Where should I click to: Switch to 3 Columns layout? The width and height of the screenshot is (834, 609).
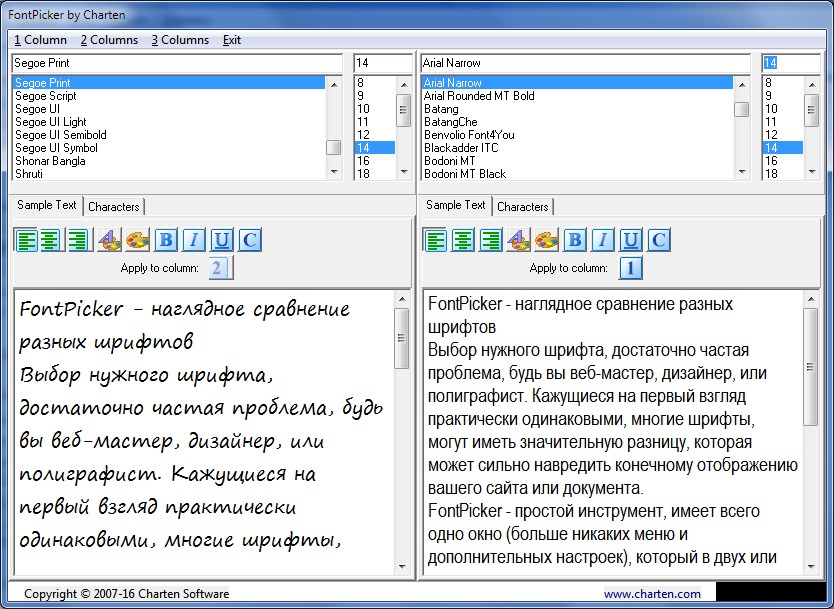[180, 40]
